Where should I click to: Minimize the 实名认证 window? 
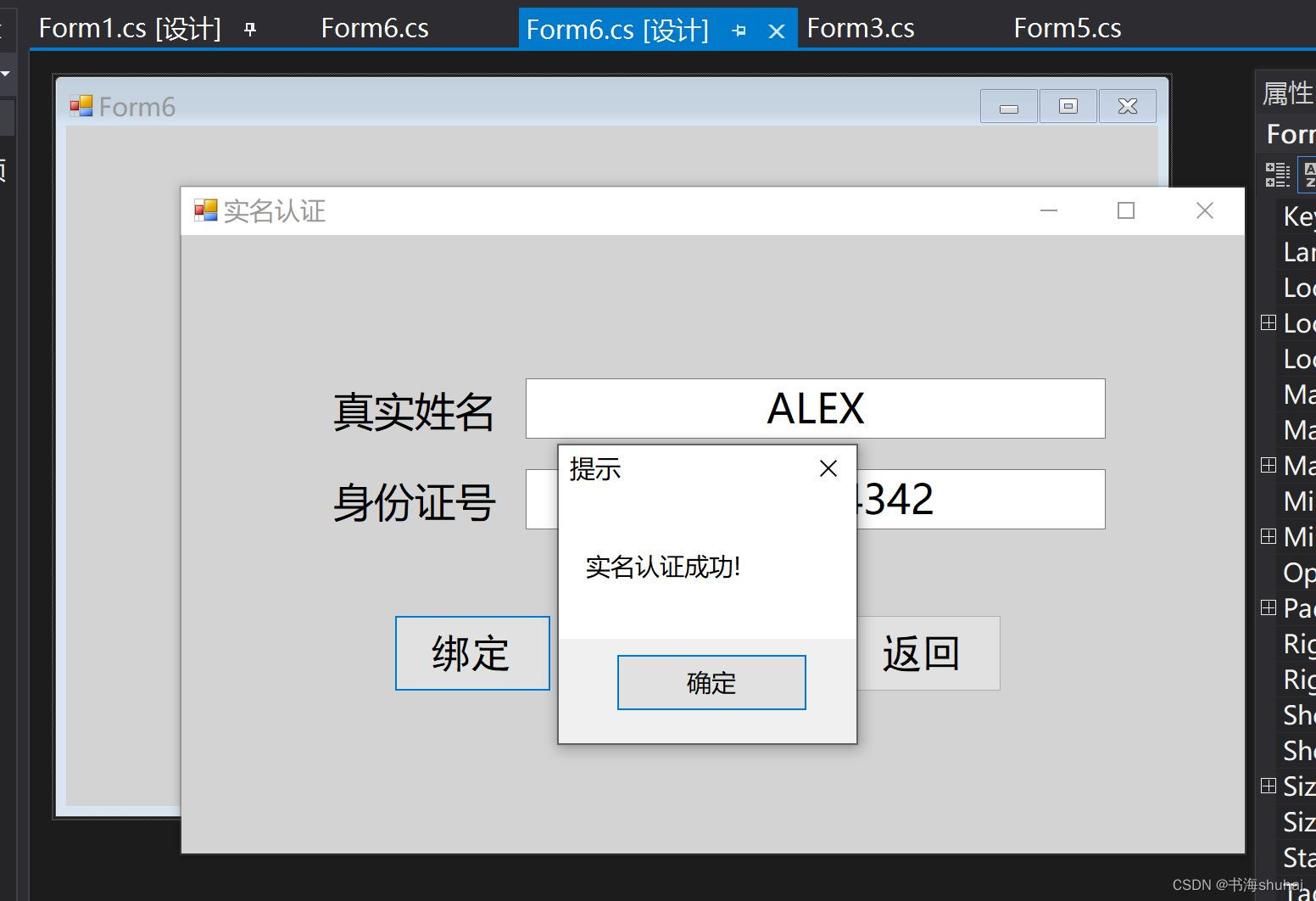pos(1049,210)
